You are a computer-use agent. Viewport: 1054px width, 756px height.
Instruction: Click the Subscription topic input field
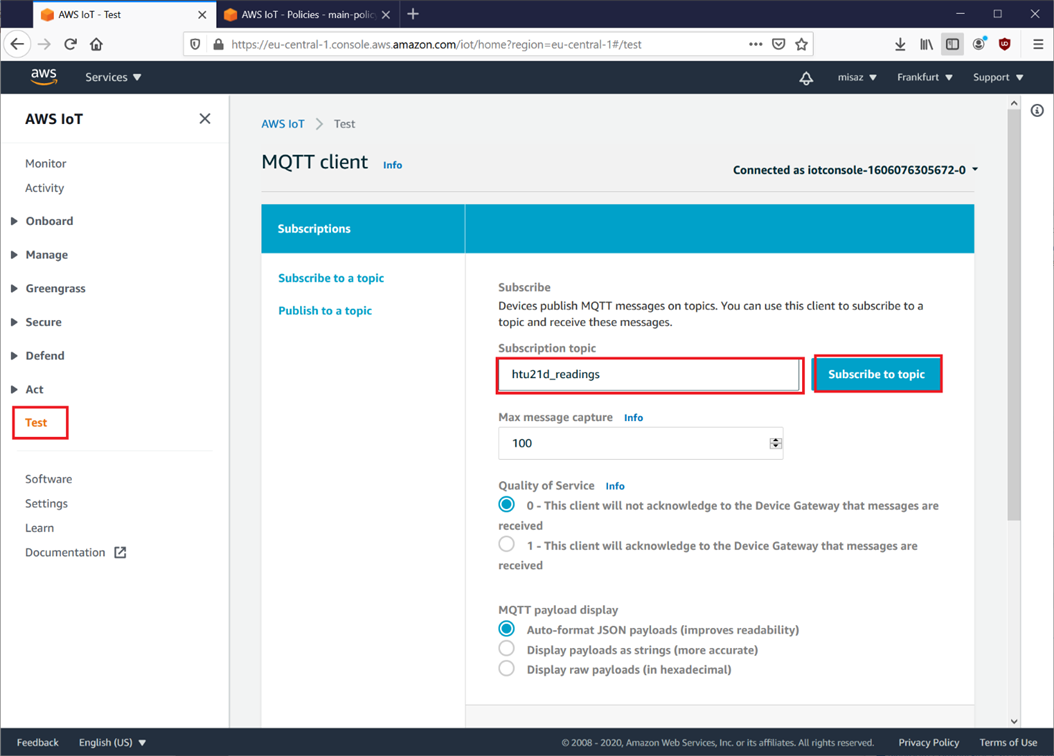point(650,374)
